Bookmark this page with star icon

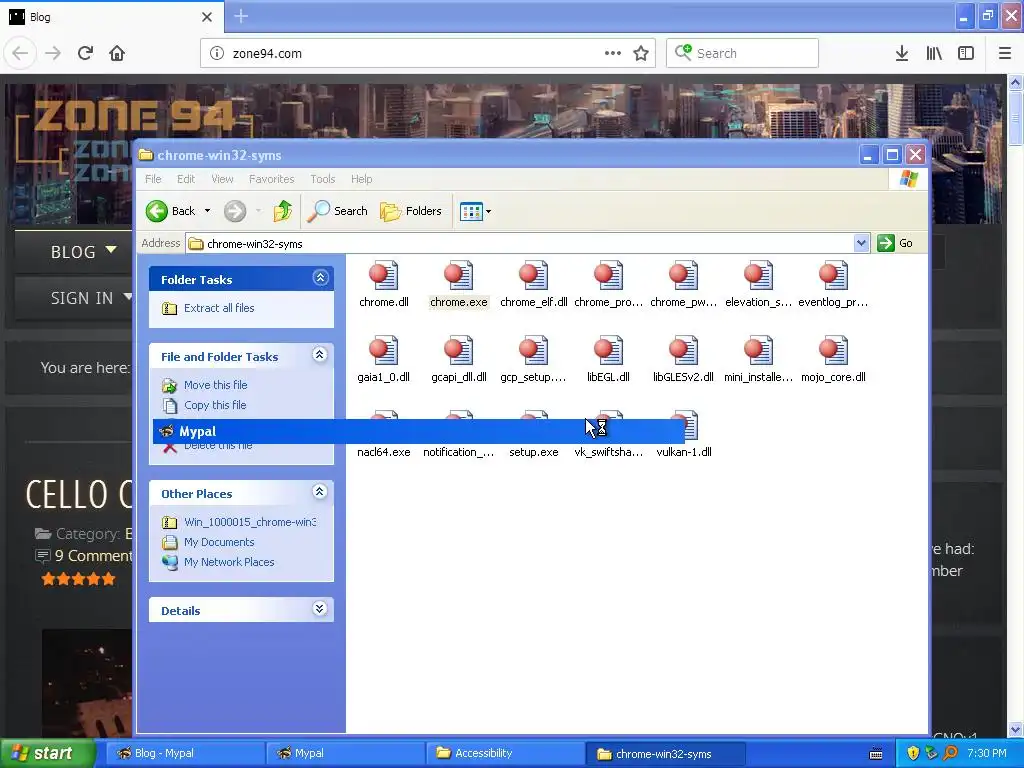point(641,53)
